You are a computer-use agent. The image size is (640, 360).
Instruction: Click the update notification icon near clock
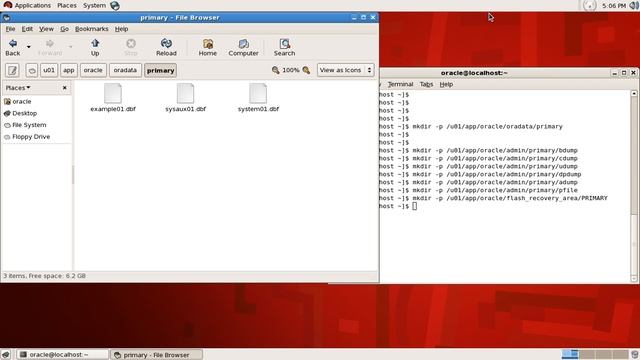tap(589, 5)
